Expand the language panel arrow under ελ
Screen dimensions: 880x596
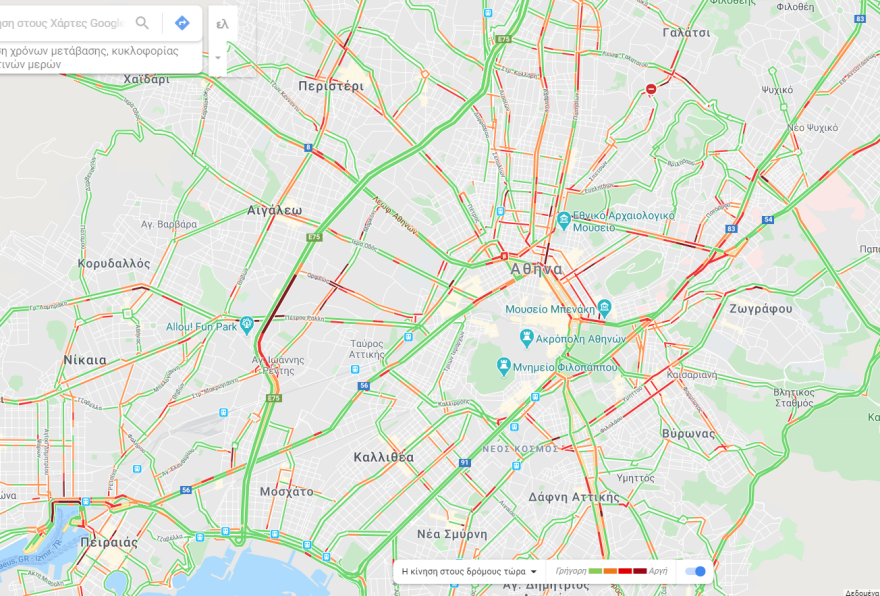coord(218,58)
